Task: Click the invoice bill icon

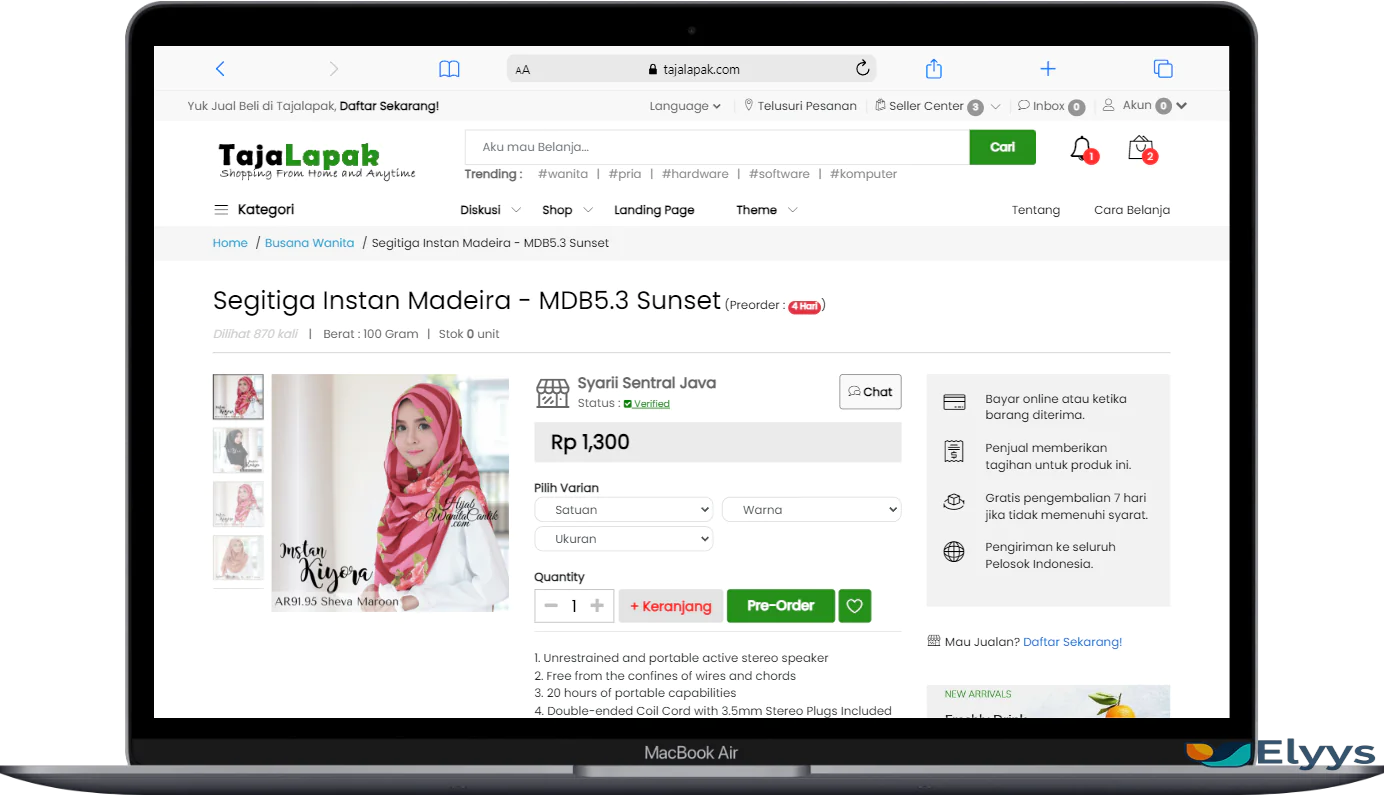Action: click(x=954, y=451)
